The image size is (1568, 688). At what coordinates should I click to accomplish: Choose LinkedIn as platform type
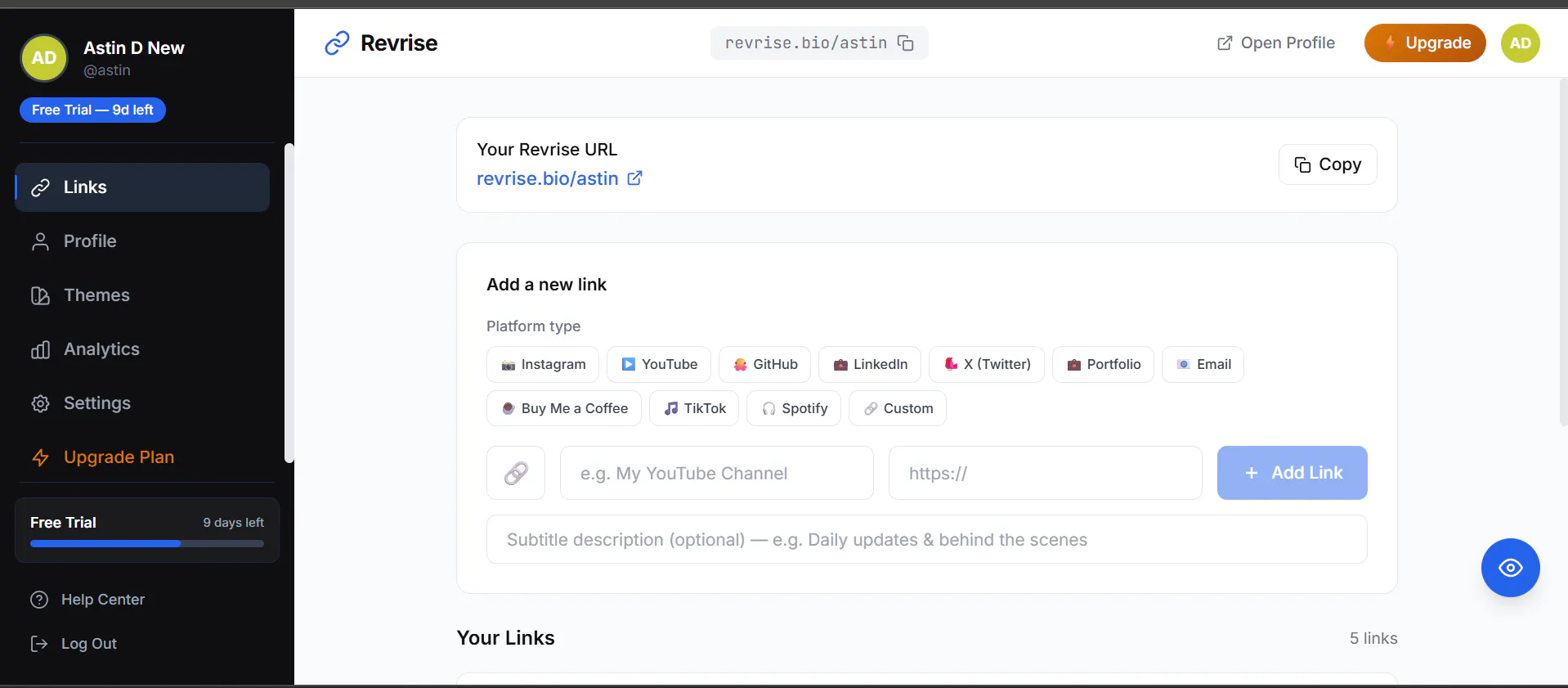[x=870, y=365]
